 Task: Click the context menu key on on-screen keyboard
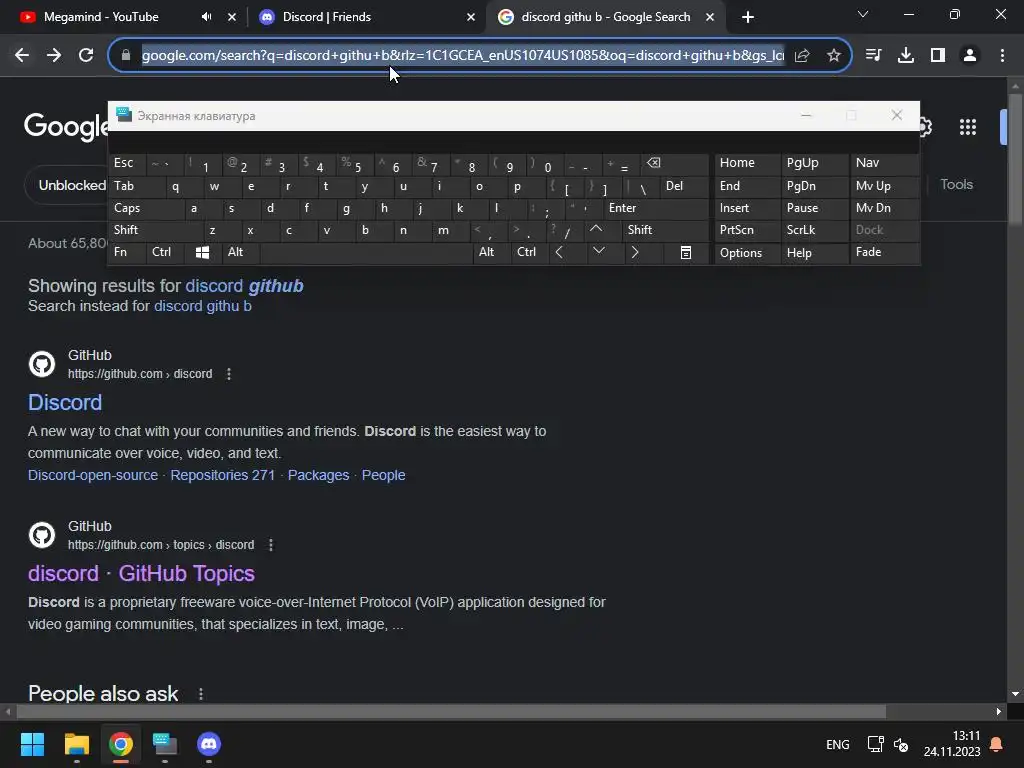click(x=686, y=253)
